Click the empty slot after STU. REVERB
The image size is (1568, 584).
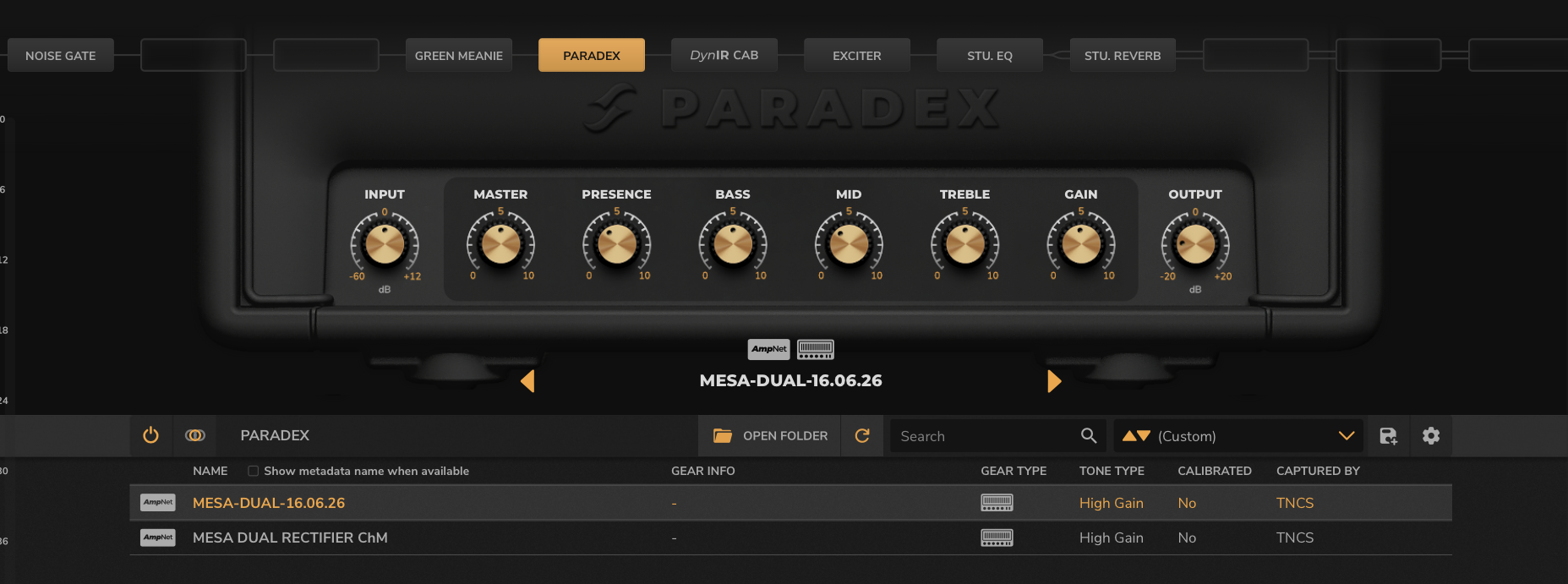tap(1255, 55)
